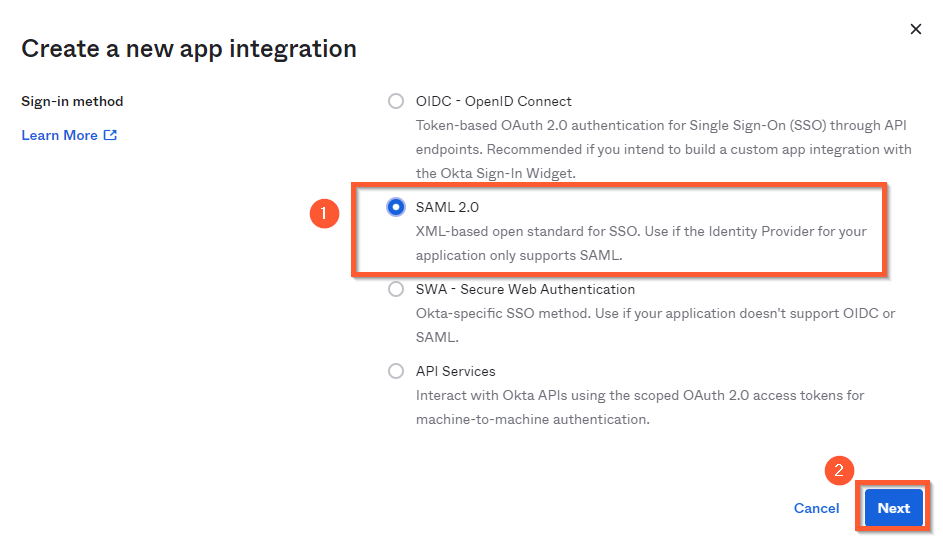
Task: Click the Cancel link
Action: 816,508
